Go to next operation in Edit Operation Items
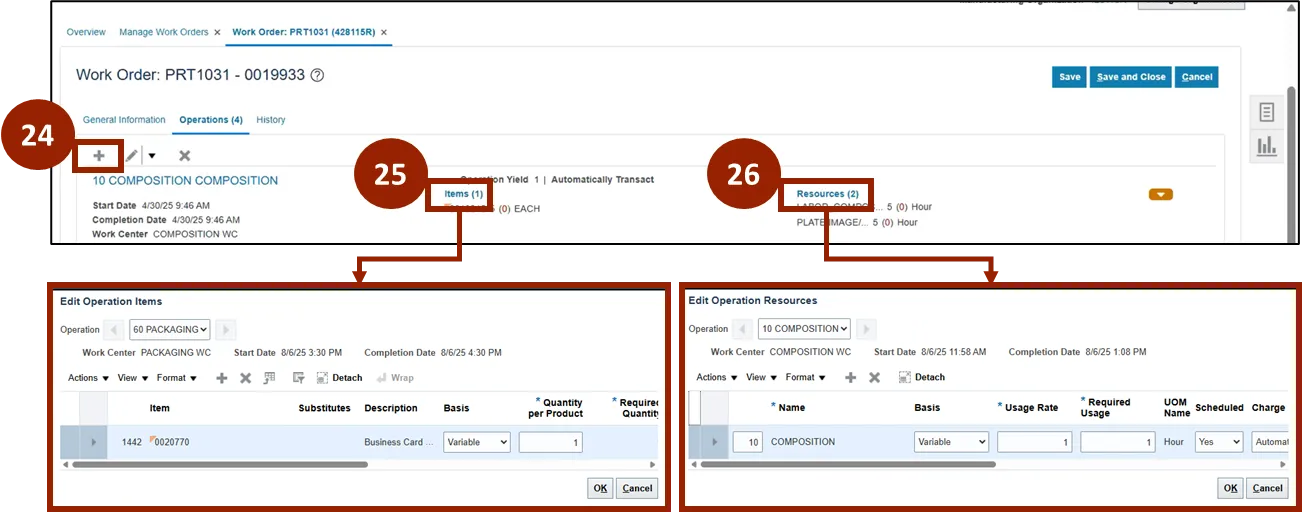The image size is (1302, 512). pyautogui.click(x=226, y=330)
